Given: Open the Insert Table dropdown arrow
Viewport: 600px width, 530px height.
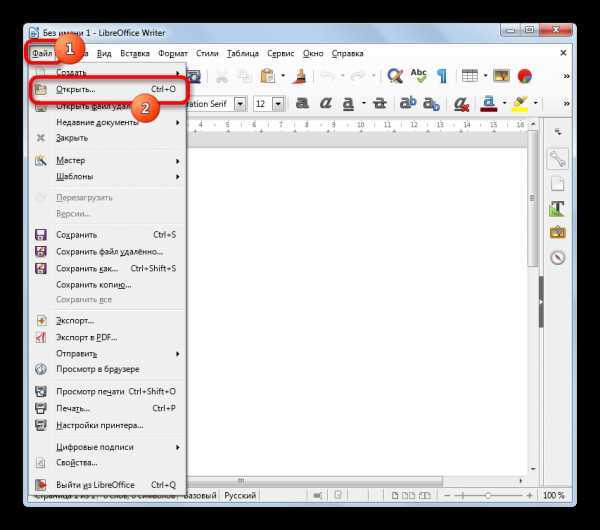Looking at the screenshot, I should coord(485,76).
